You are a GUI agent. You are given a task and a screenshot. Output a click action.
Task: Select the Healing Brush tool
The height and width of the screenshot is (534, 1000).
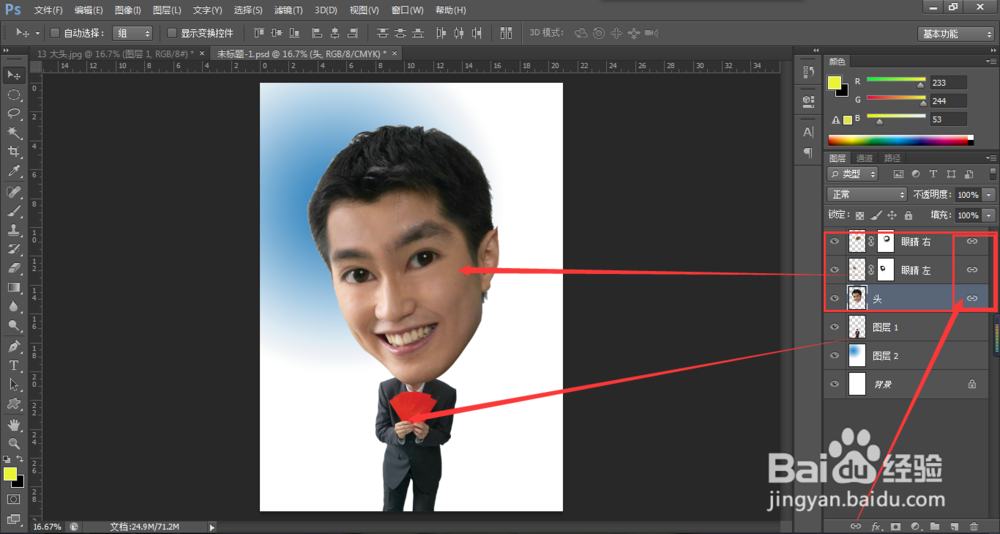[x=13, y=192]
